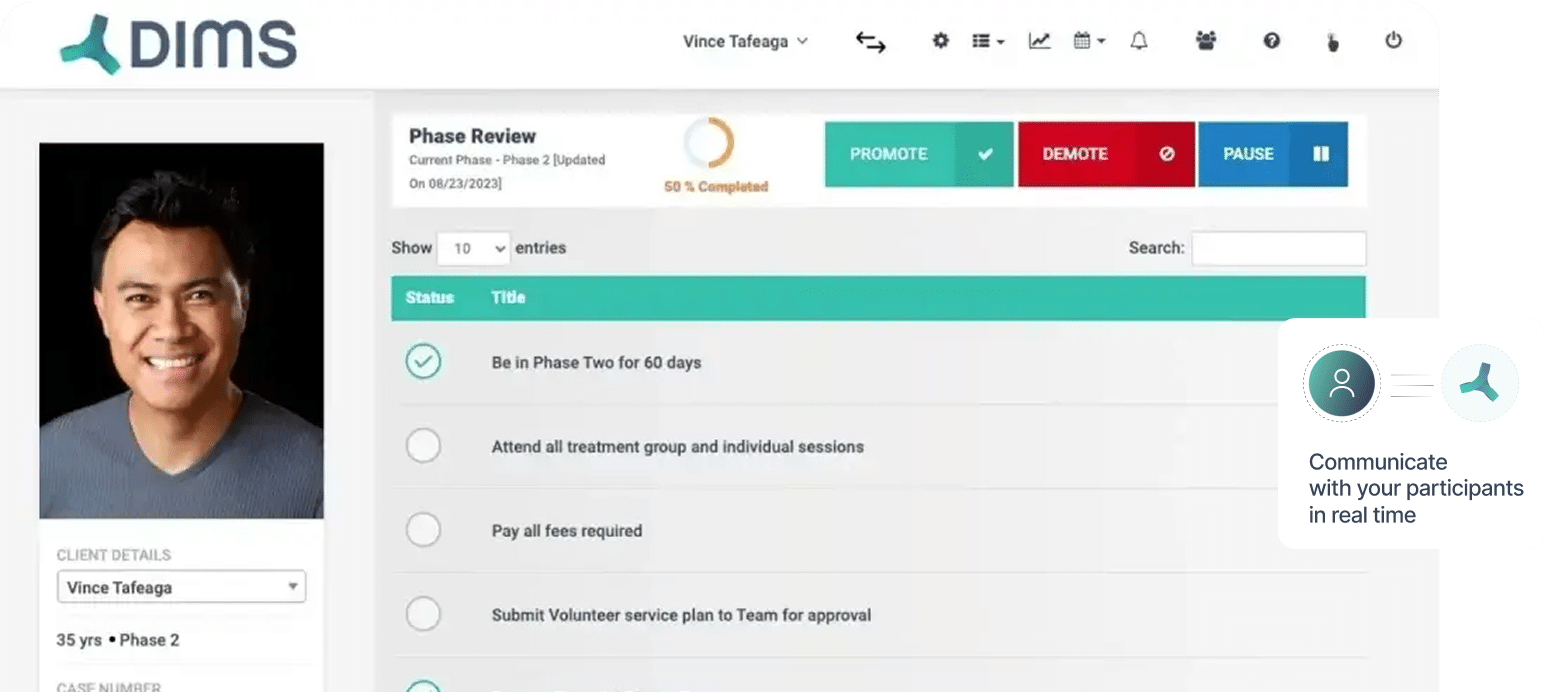
Task: Click the Current Phase - Phase 2 updated text
Action: (x=507, y=171)
